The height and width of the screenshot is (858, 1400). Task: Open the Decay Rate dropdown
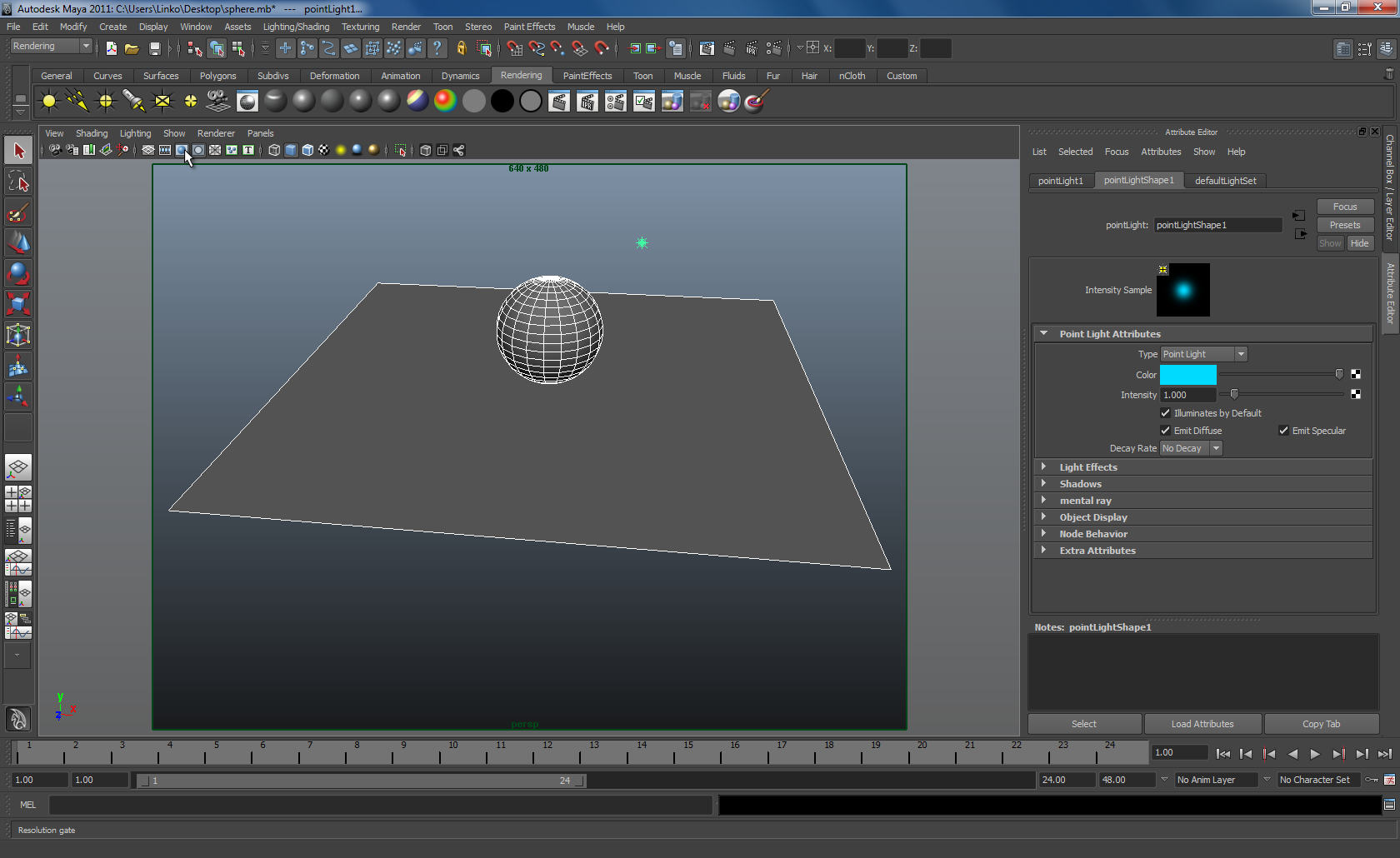click(1190, 448)
